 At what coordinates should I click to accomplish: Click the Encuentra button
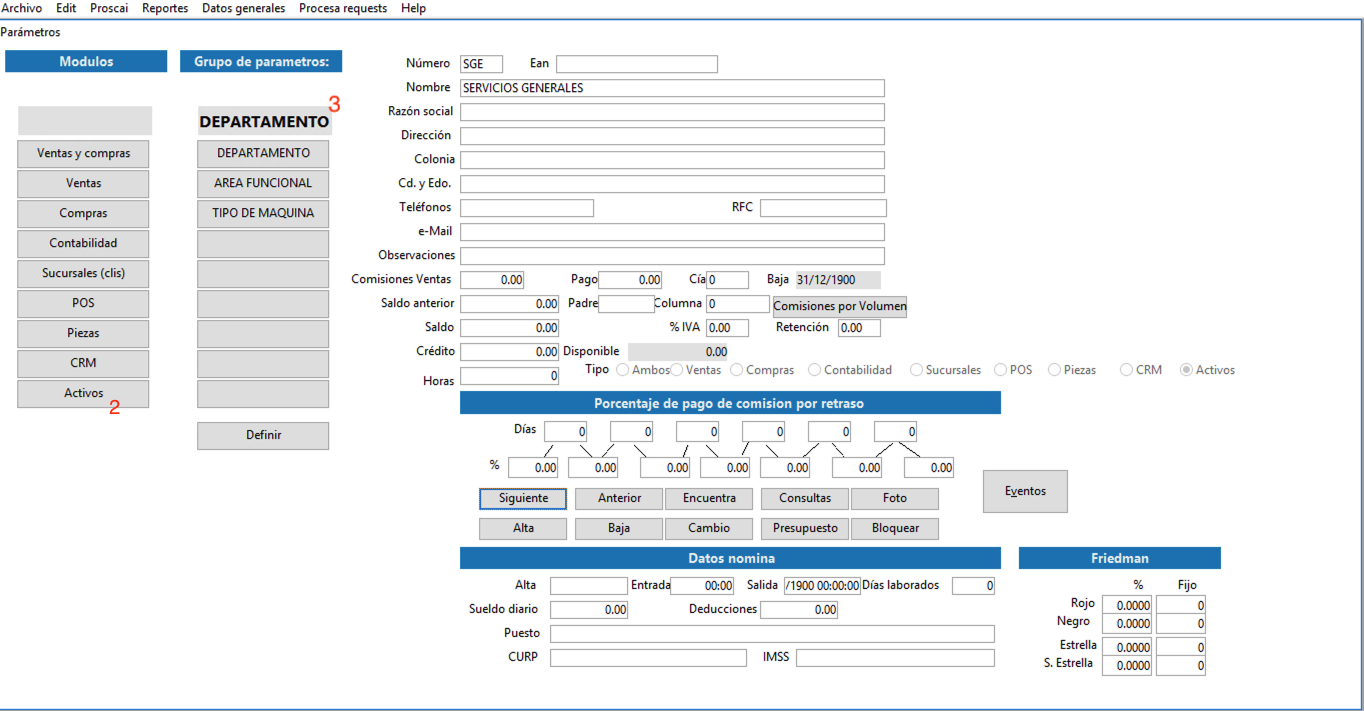(x=709, y=498)
